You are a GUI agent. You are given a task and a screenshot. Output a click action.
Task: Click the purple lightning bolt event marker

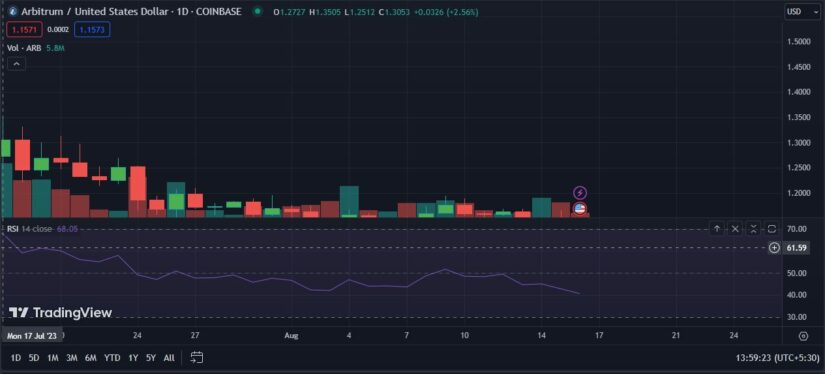(x=580, y=193)
